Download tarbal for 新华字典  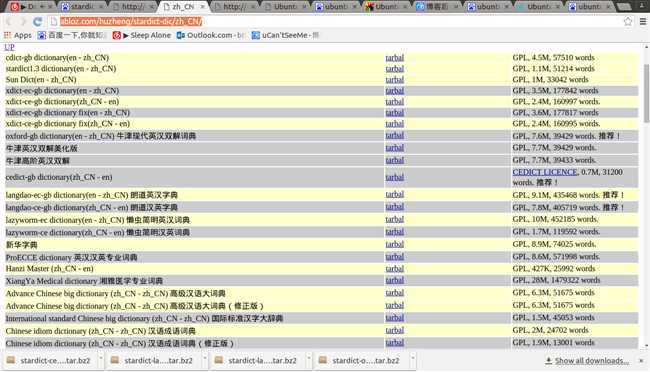[x=395, y=244]
